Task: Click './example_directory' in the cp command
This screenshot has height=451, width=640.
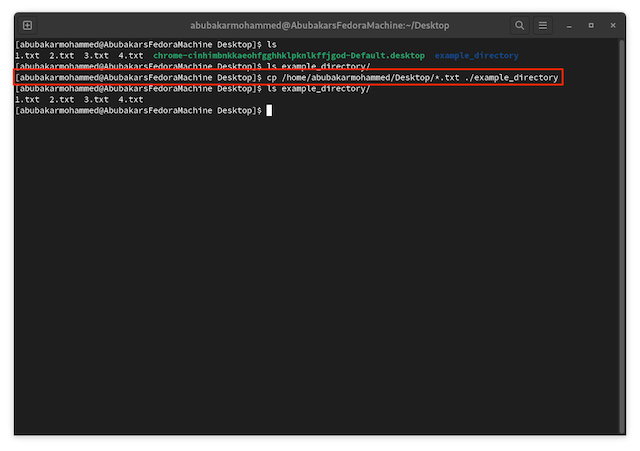Action: pos(511,78)
